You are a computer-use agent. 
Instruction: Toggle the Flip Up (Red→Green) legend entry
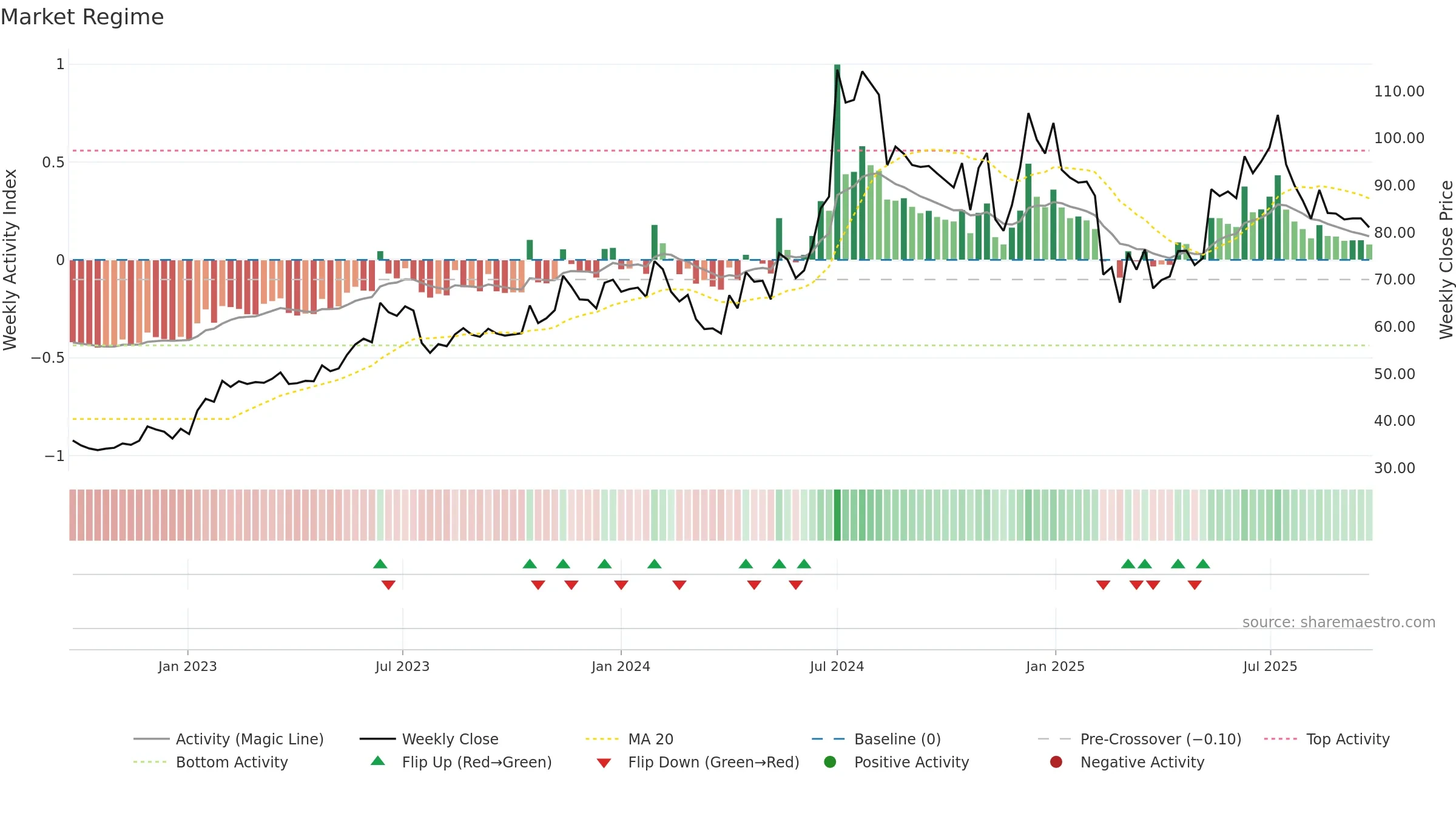461,762
